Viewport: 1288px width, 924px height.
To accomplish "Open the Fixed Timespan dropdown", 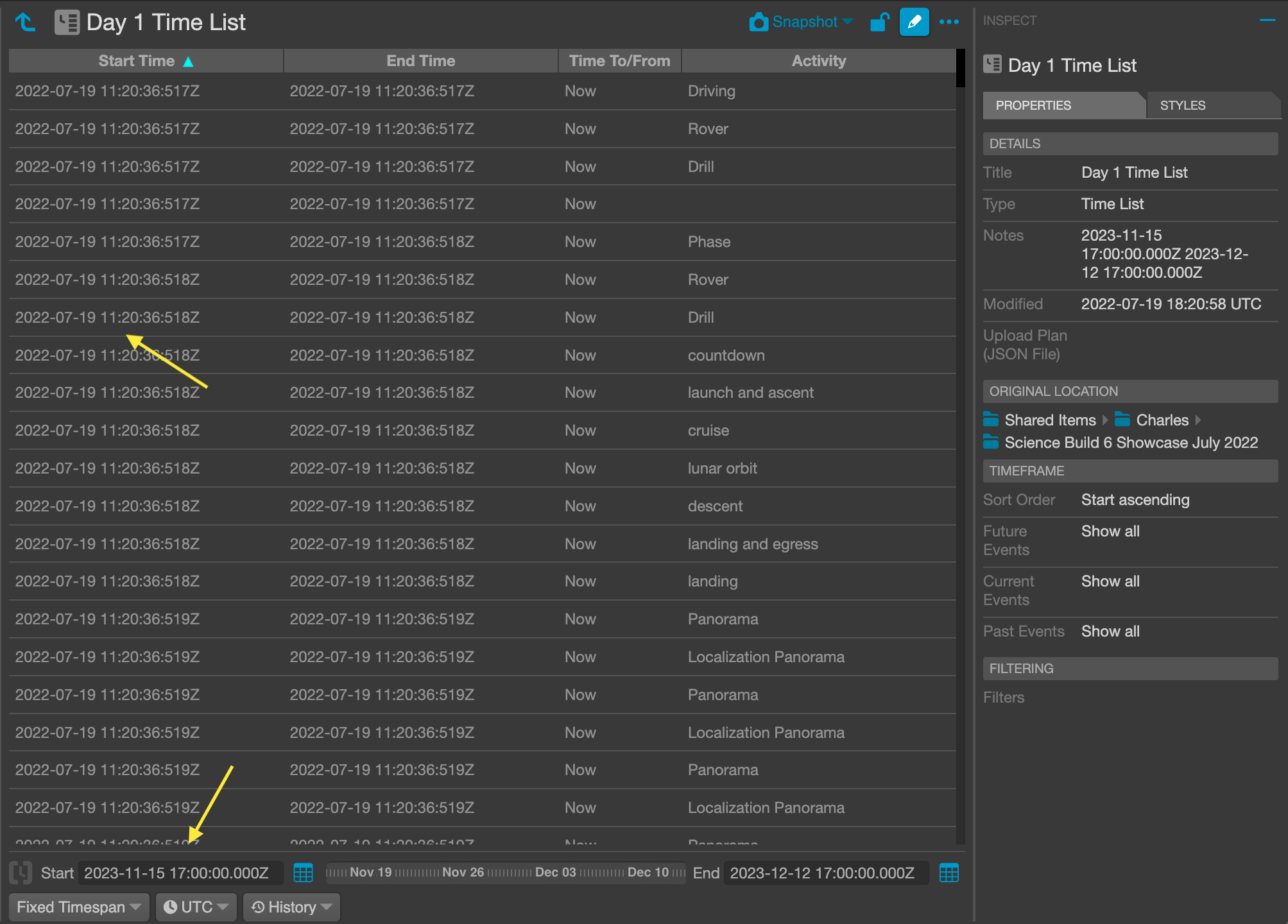I will 77,907.
